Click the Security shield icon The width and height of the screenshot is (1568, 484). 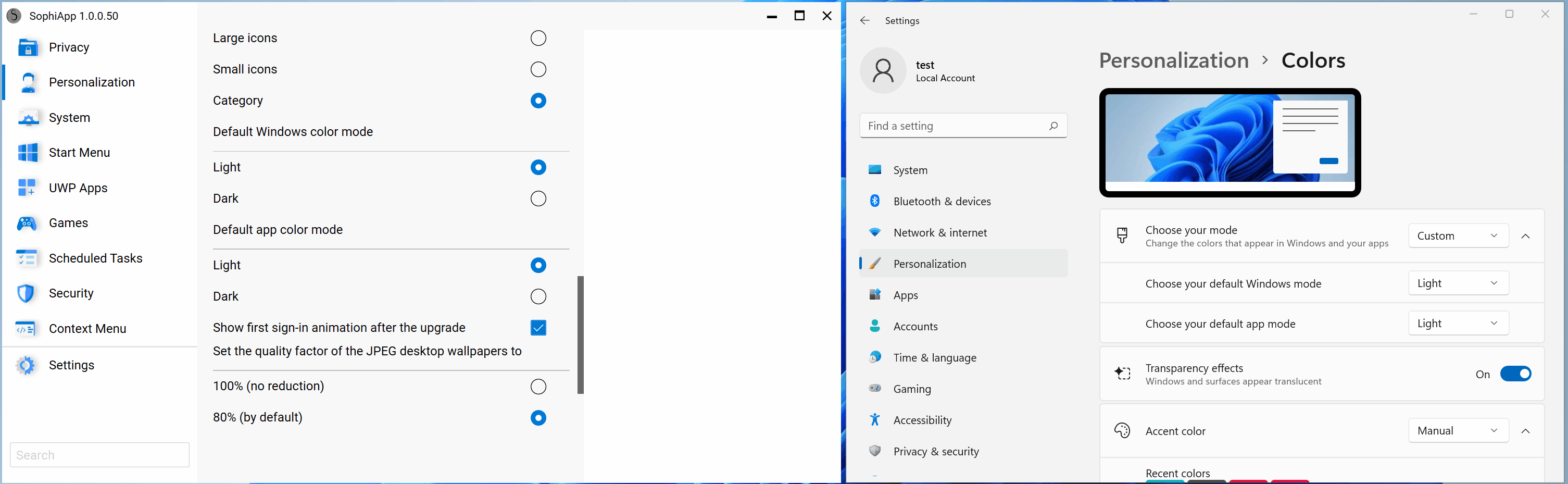click(x=26, y=293)
